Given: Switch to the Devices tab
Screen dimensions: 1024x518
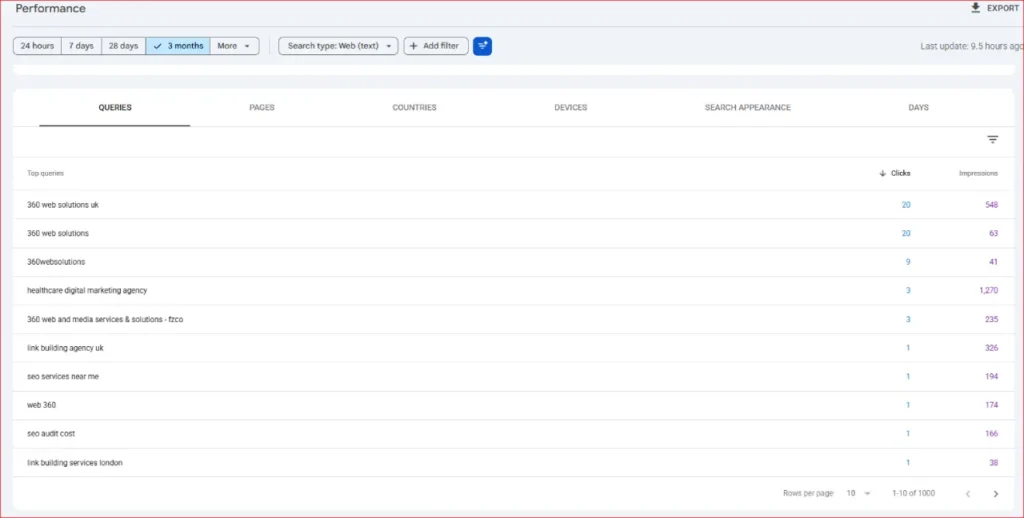Looking at the screenshot, I should [x=571, y=108].
